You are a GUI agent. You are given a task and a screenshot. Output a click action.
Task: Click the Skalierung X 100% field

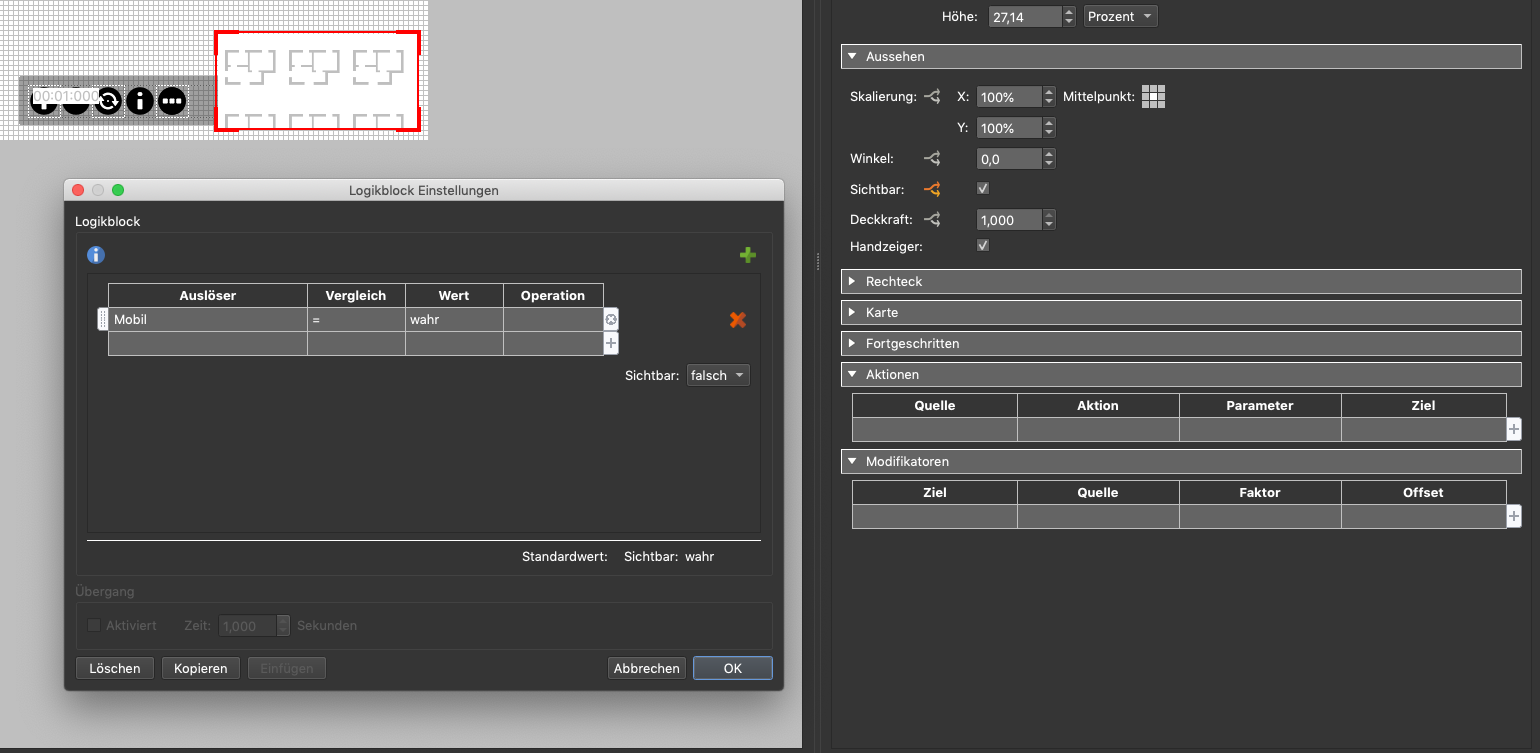[x=1008, y=97]
